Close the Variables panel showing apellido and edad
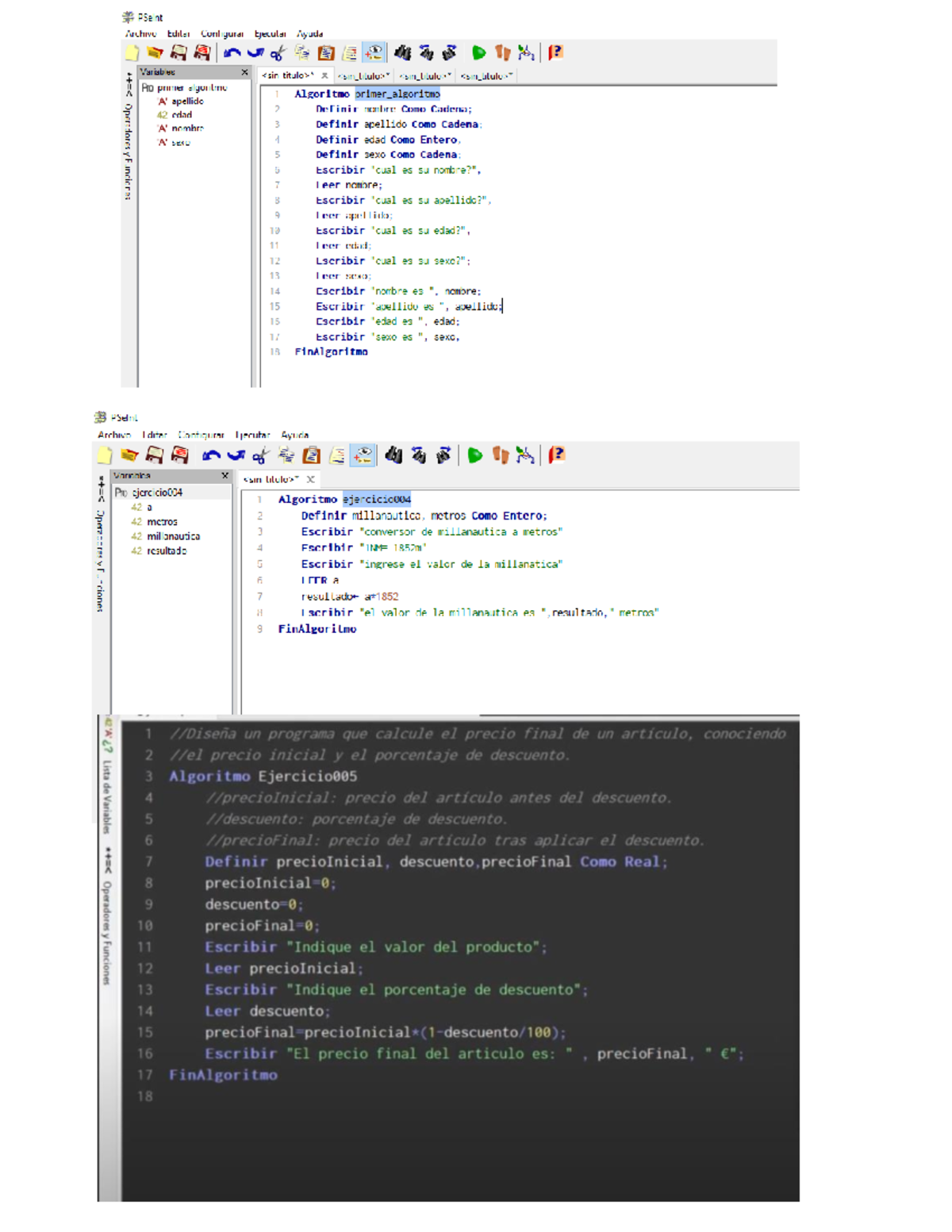The height and width of the screenshot is (1232, 952). (244, 72)
